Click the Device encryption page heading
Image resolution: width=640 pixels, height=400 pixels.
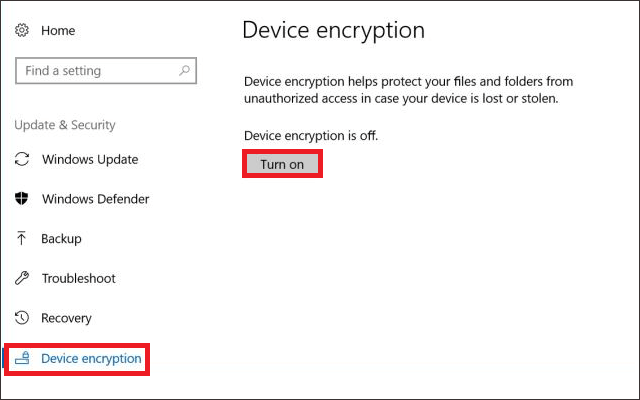333,30
